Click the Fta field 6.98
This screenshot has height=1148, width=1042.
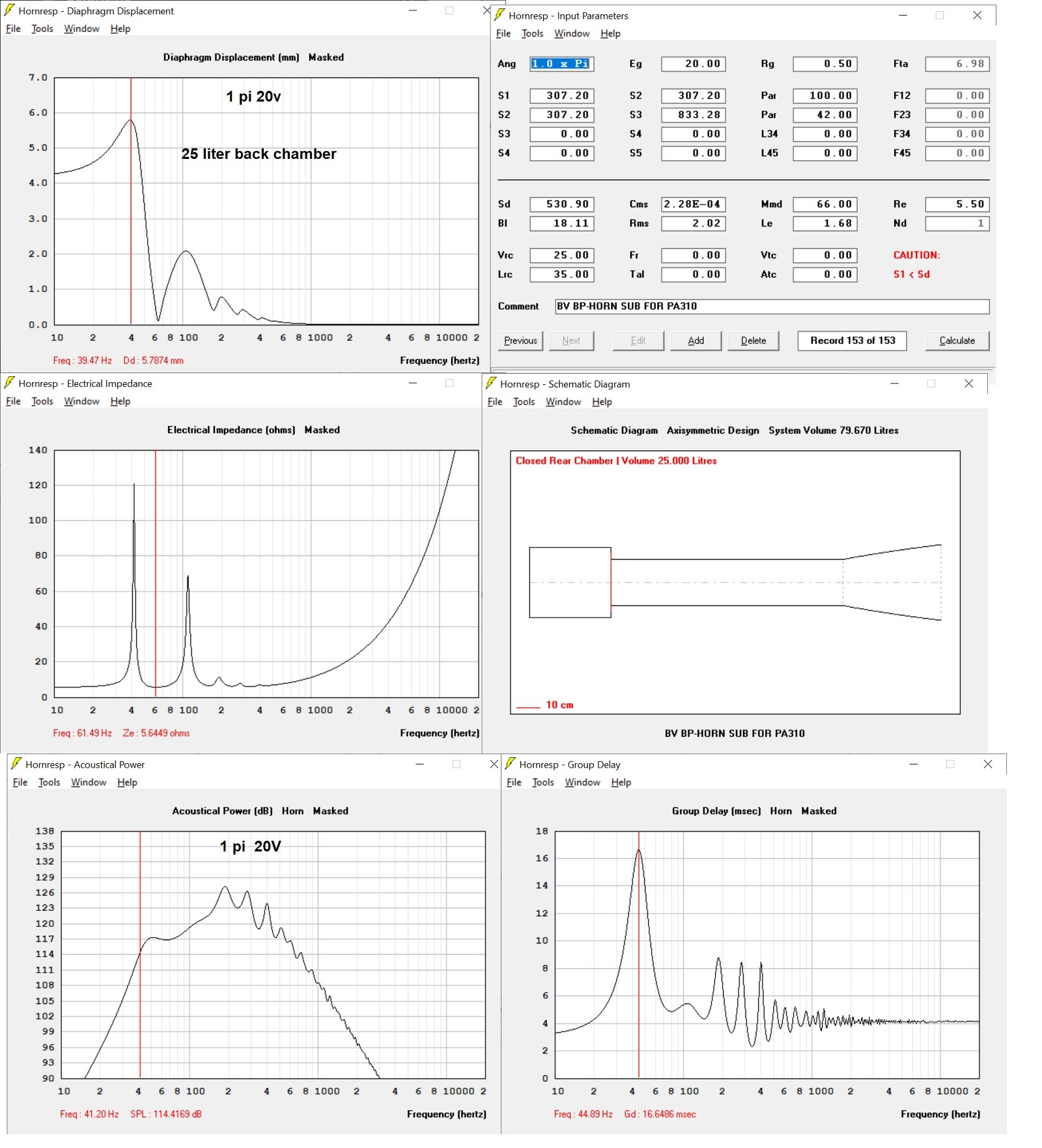(957, 64)
